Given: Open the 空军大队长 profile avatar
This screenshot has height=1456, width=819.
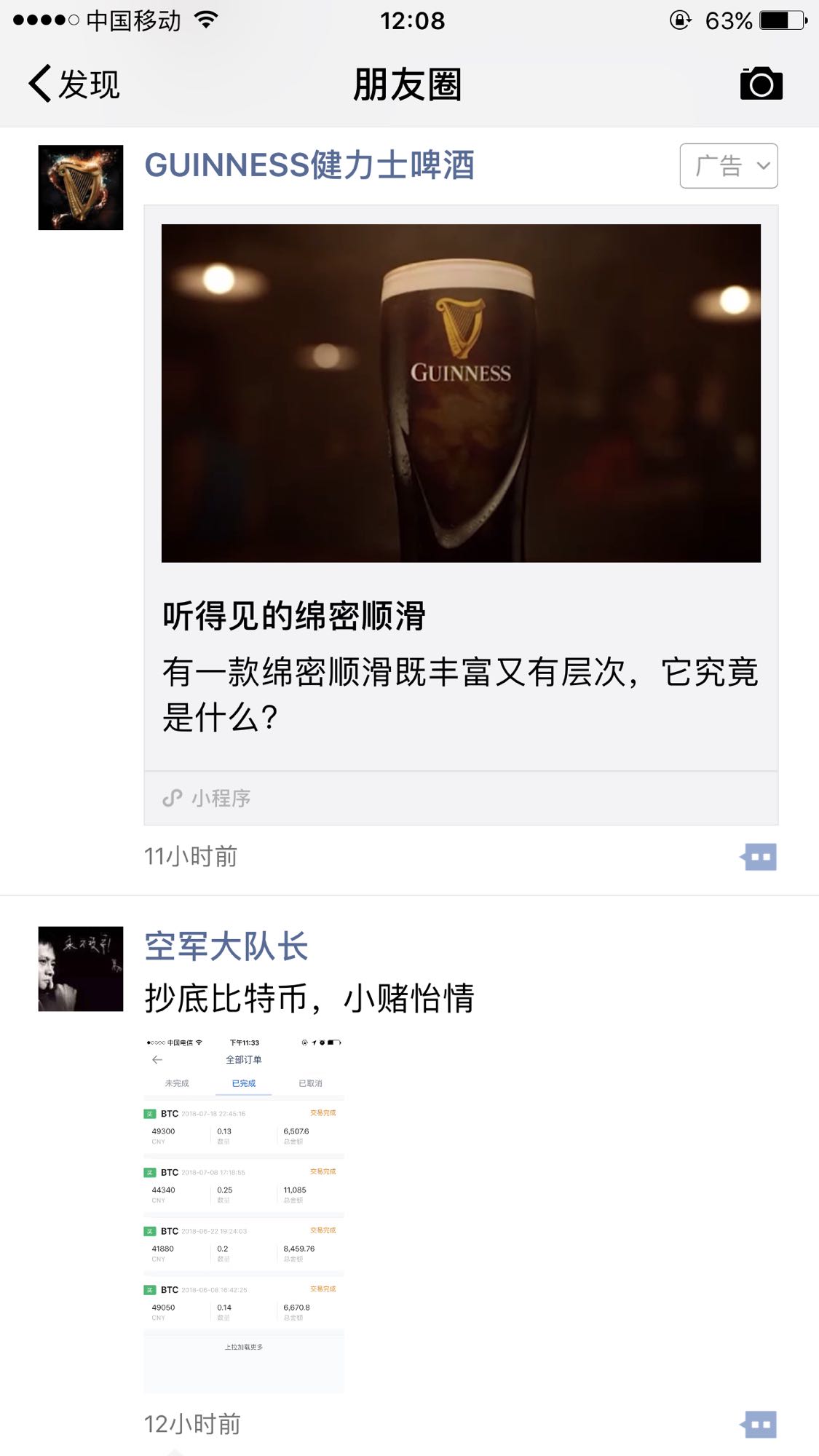Looking at the screenshot, I should click(x=81, y=969).
